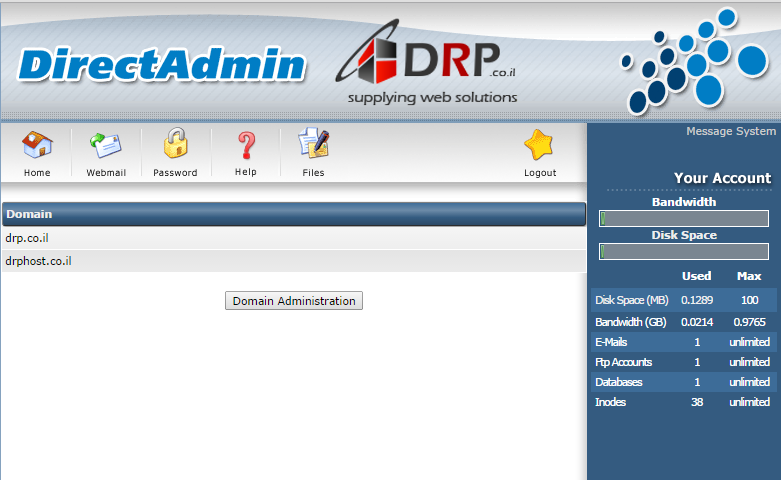Open Webmail via the envelope icon
The width and height of the screenshot is (781, 480).
coord(105,146)
